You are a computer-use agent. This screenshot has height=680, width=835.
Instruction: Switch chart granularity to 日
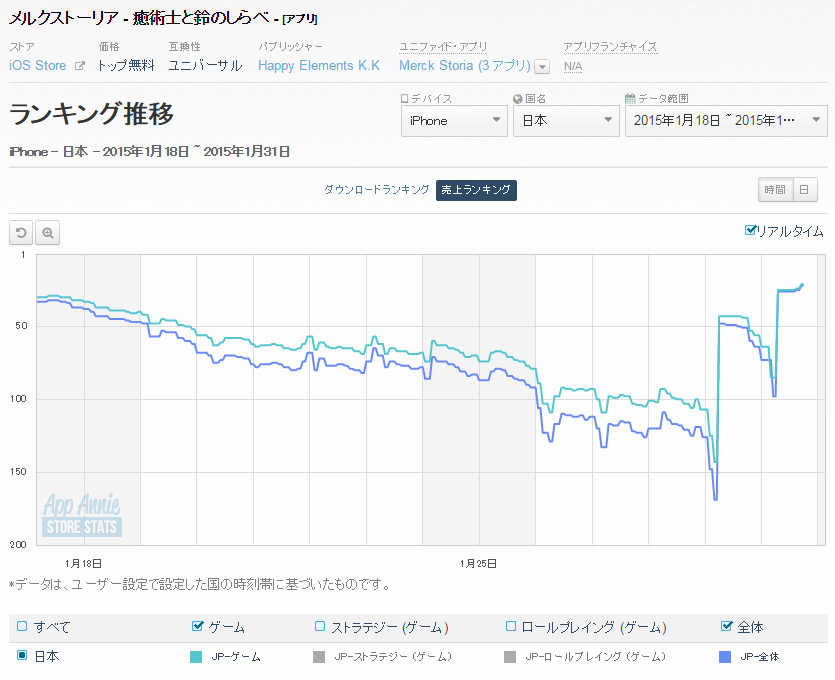tap(805, 190)
